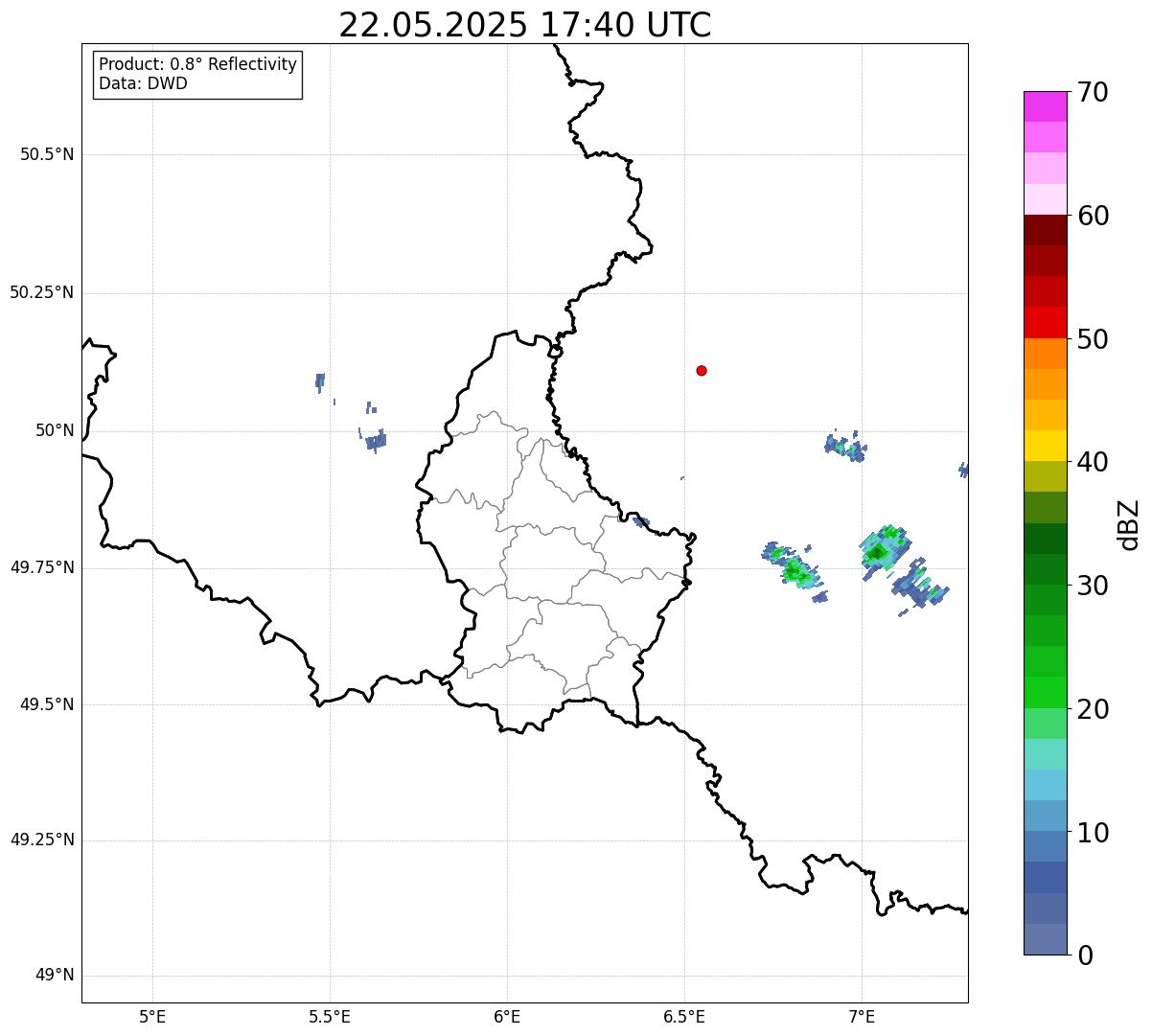Click the 49.25°N latitude label
1152x1036 pixels.
(41, 840)
